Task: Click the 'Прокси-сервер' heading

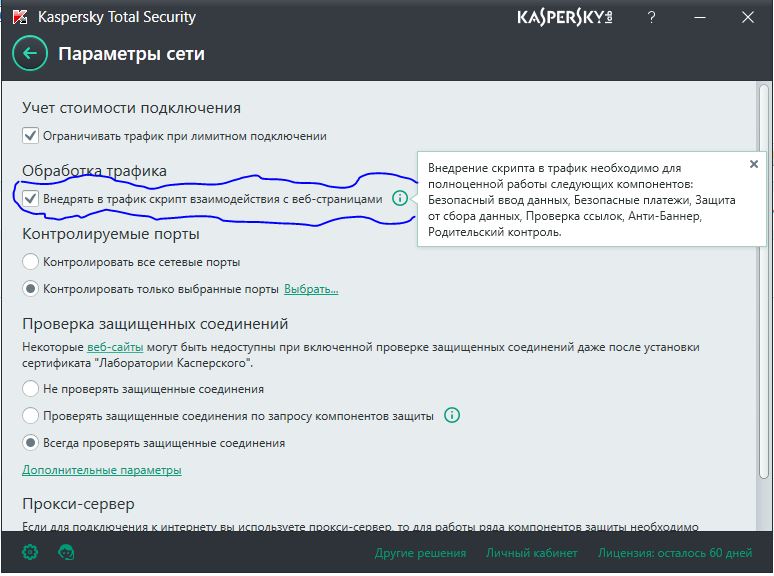Action: pyautogui.click(x=78, y=504)
